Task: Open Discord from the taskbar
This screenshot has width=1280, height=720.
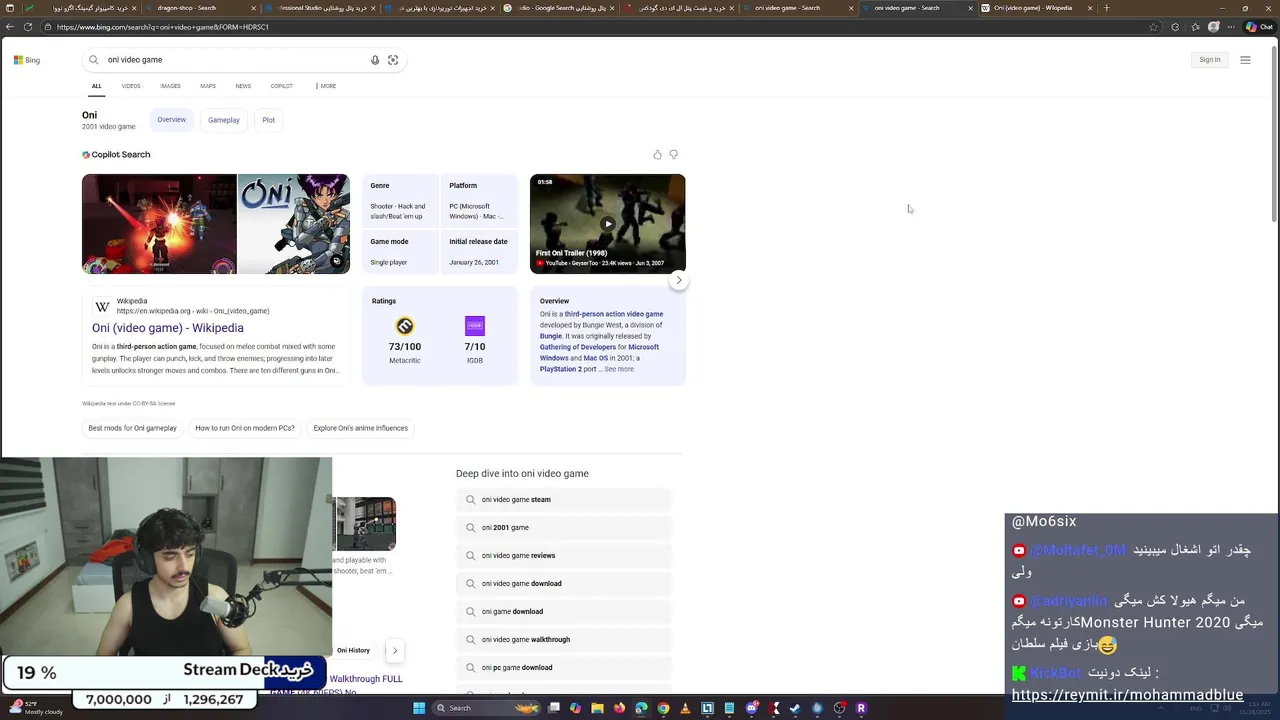Action: (751, 708)
